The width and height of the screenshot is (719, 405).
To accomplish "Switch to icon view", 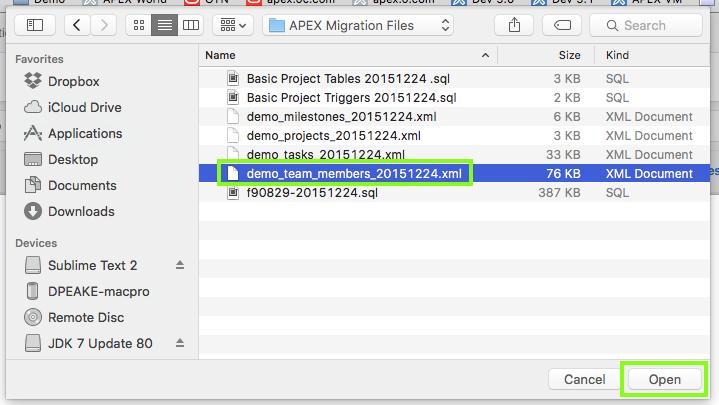I will pos(139,24).
